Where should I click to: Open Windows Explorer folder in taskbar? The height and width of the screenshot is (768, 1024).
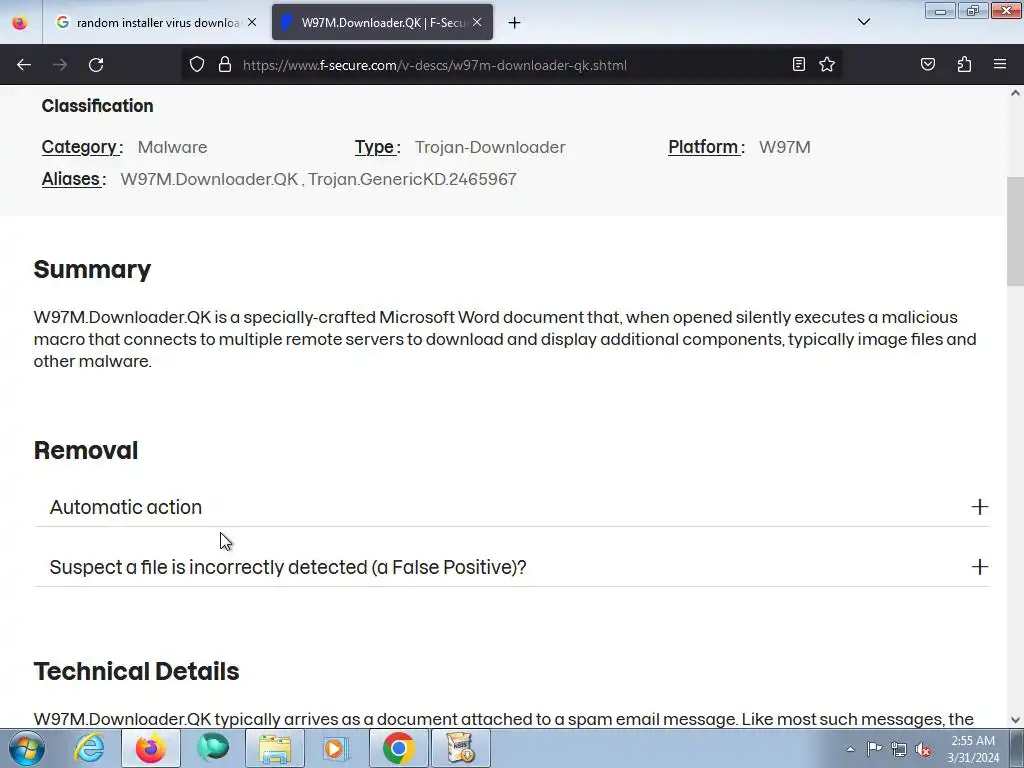pyautogui.click(x=275, y=748)
